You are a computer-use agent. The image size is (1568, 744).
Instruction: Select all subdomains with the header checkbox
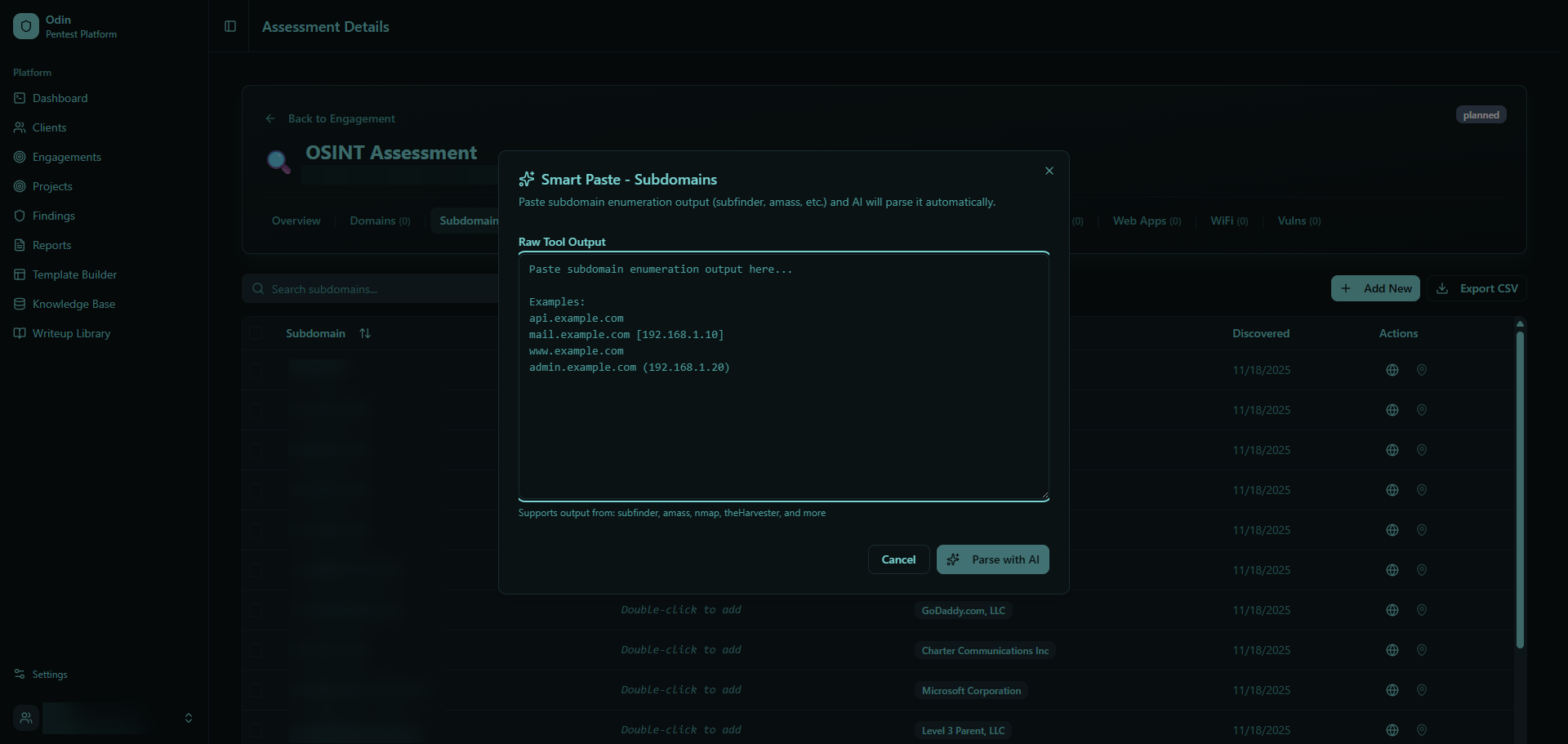tap(256, 333)
